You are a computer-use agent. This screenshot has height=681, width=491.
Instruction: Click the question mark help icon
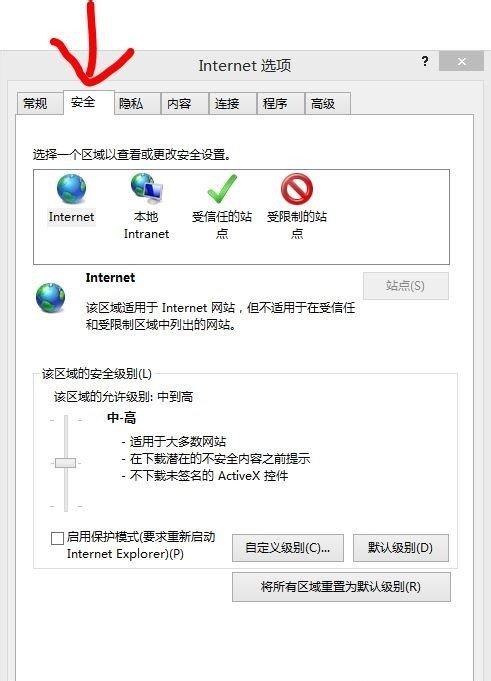point(425,61)
